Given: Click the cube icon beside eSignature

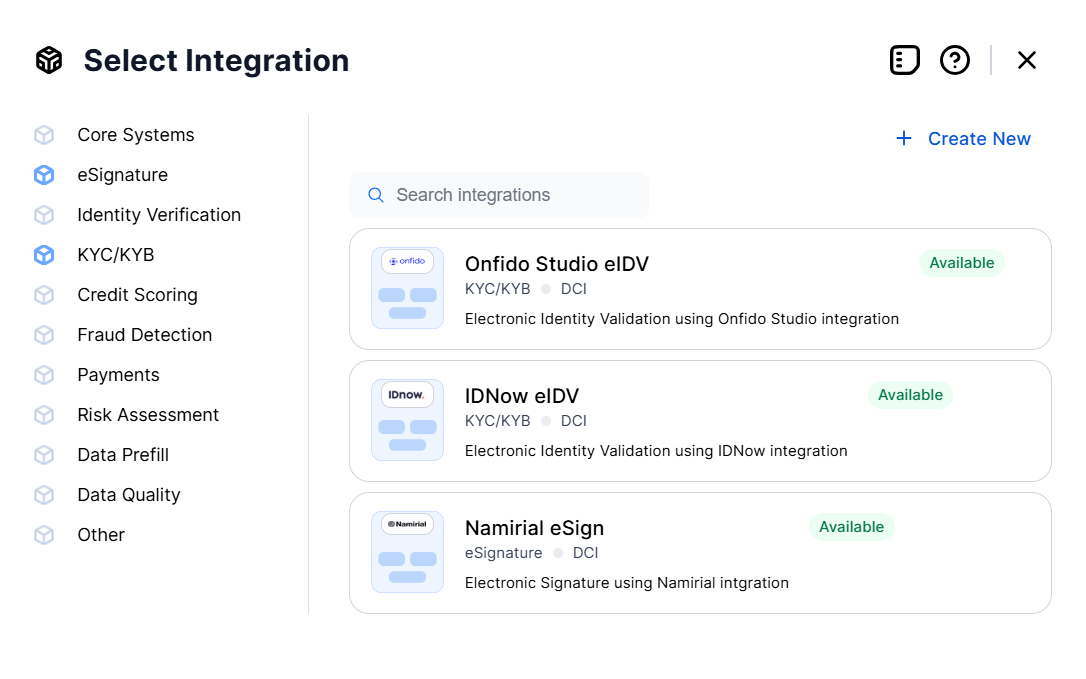Looking at the screenshot, I should tap(44, 175).
